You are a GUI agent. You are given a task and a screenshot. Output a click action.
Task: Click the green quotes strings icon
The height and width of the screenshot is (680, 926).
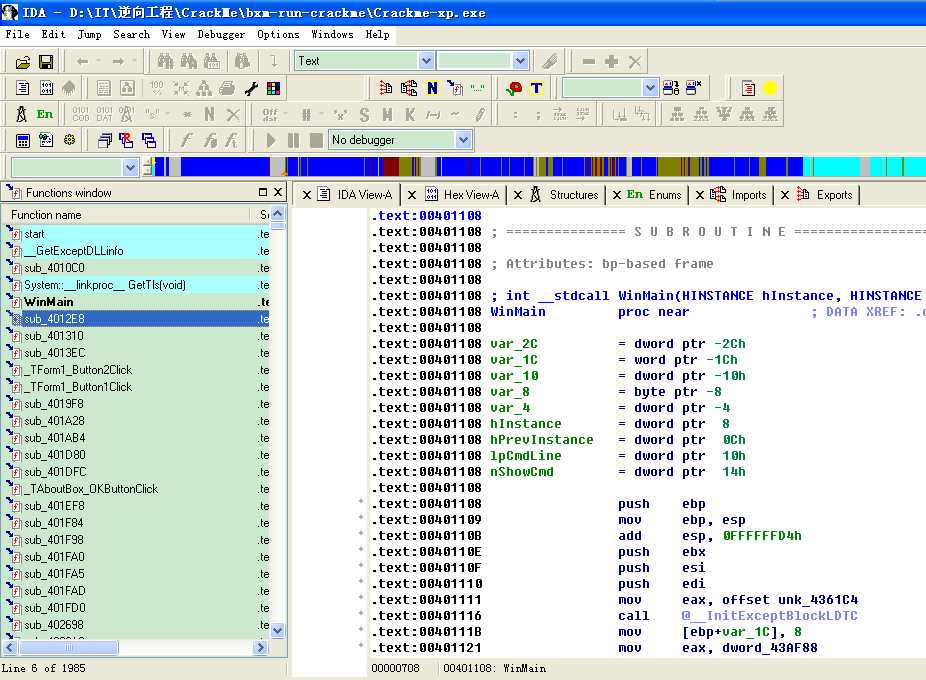click(478, 88)
